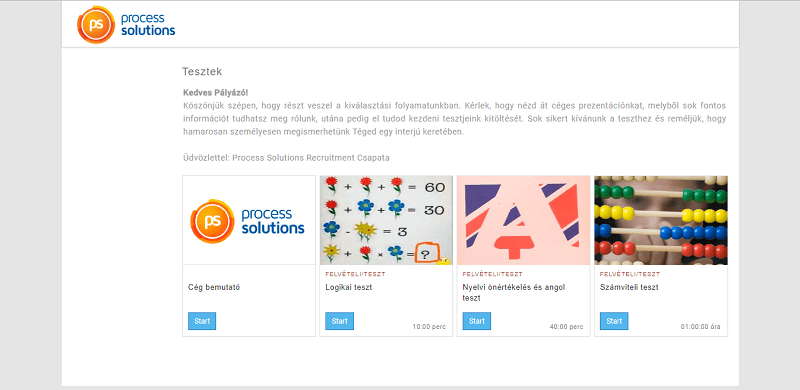Start the Számviteli teszt
The image size is (800, 390).
point(614,321)
